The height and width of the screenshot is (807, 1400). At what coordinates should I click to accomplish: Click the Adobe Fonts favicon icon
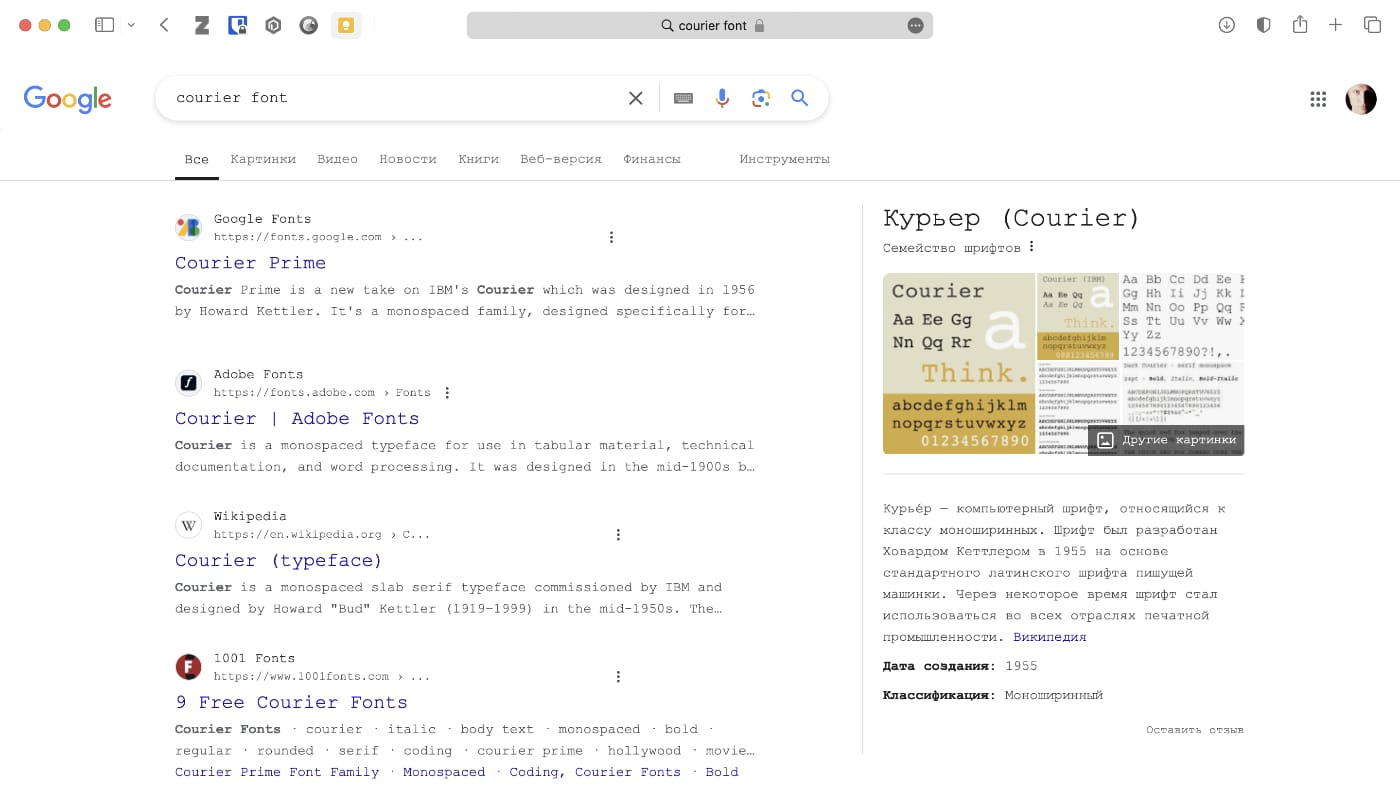click(188, 382)
